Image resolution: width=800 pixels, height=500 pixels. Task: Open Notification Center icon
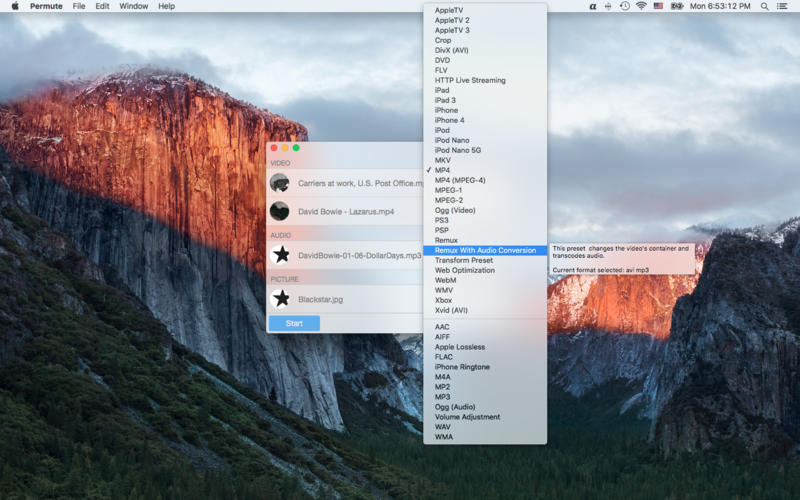pyautogui.click(x=787, y=6)
